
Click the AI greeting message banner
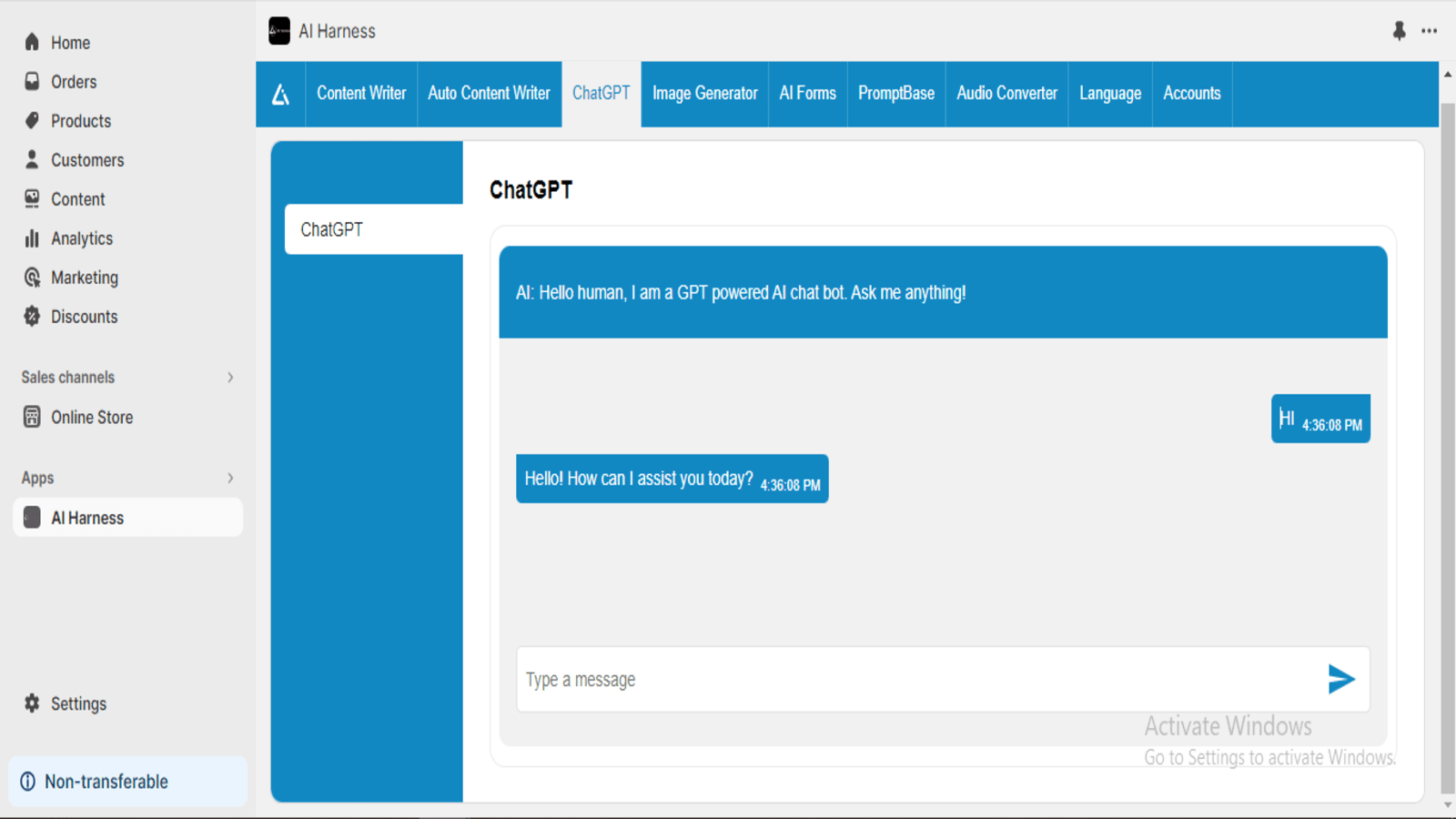(943, 292)
